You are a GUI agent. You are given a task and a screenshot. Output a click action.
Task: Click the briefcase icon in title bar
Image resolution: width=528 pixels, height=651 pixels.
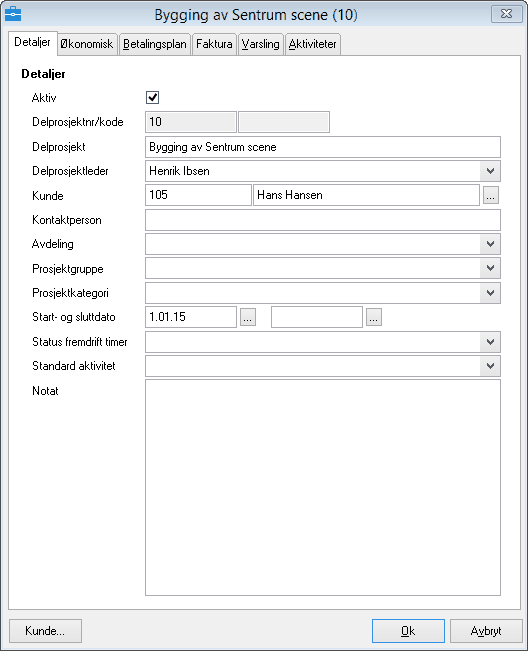click(x=13, y=14)
